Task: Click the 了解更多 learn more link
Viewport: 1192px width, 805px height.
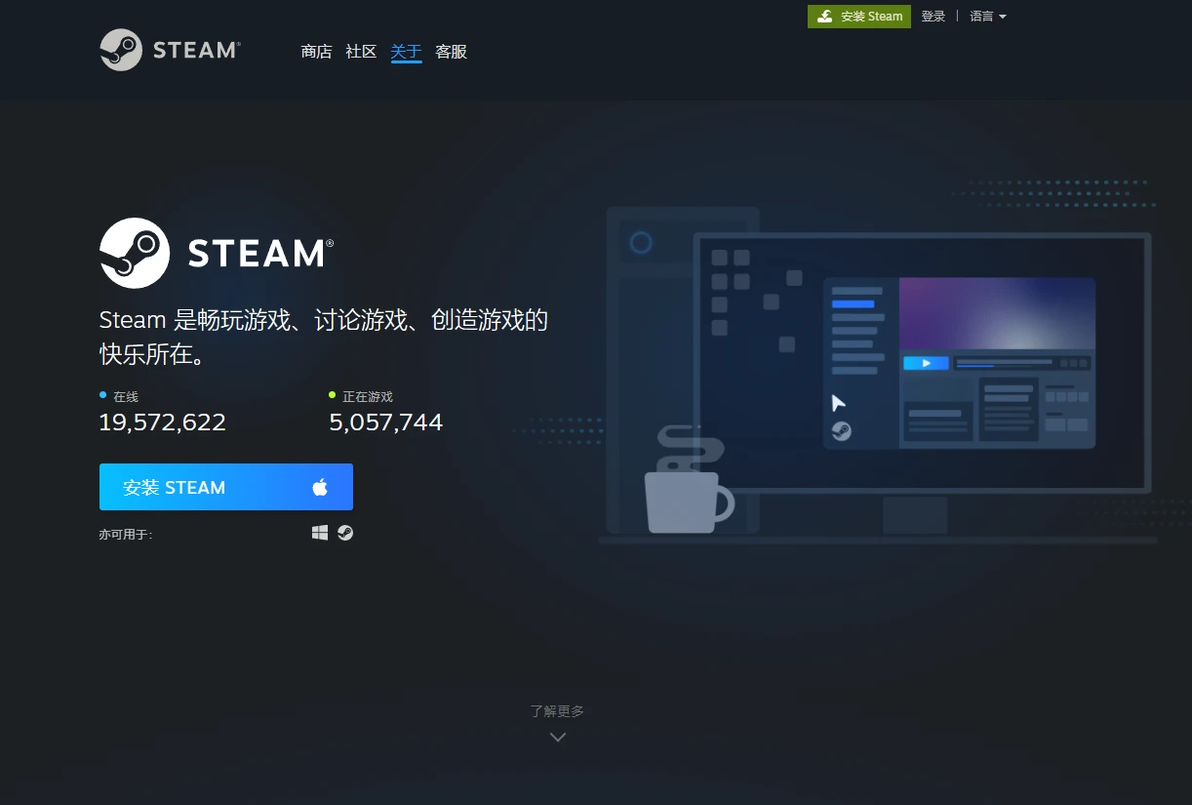Action: coord(557,711)
